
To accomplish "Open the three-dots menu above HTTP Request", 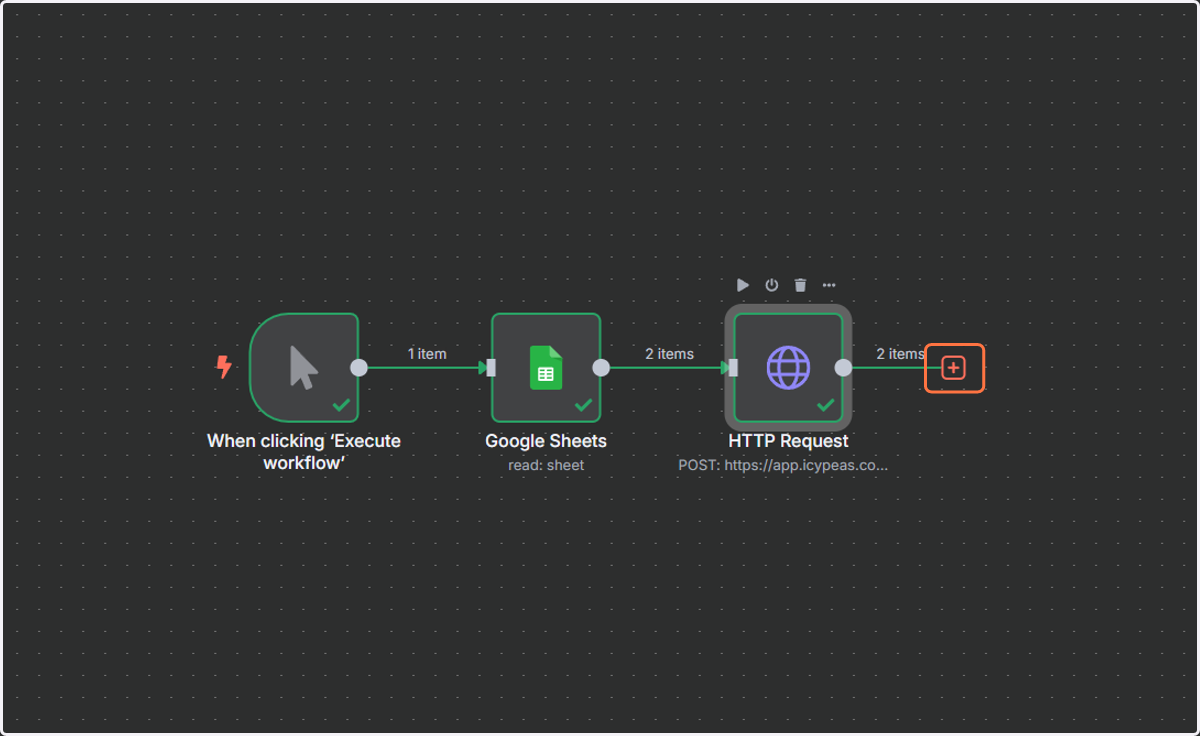I will pos(829,285).
